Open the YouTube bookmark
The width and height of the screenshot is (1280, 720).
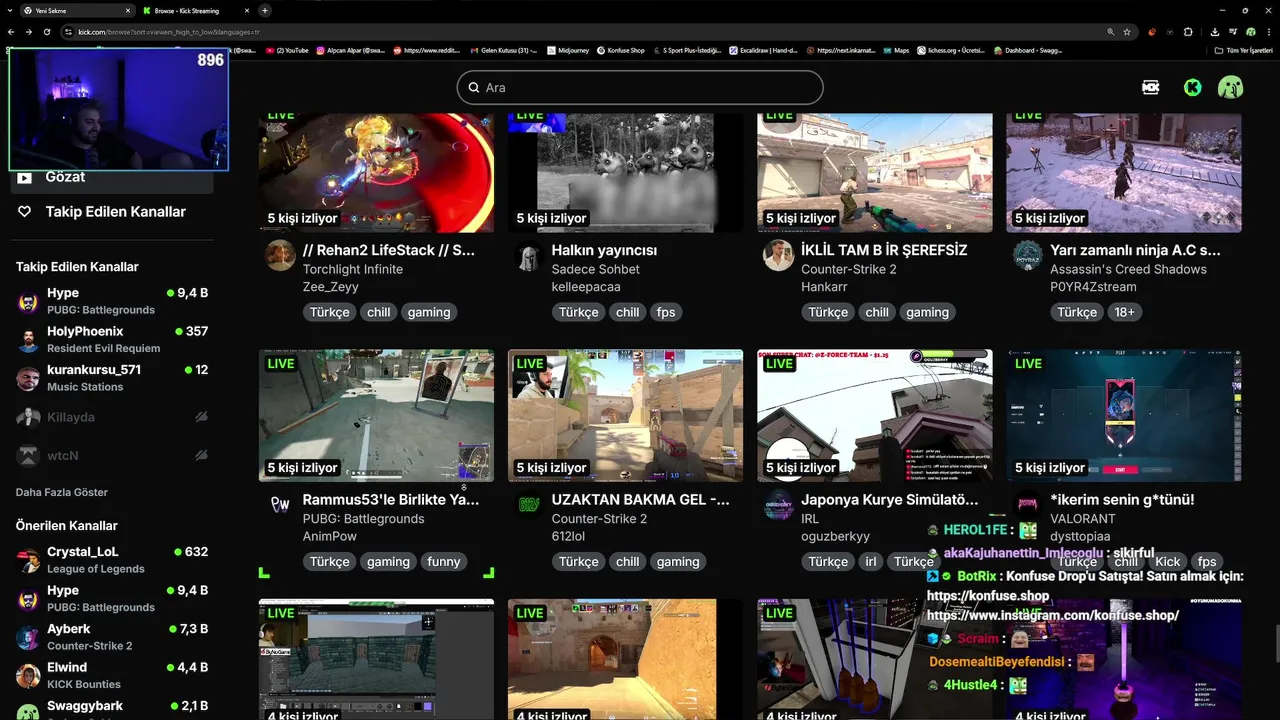coord(287,50)
